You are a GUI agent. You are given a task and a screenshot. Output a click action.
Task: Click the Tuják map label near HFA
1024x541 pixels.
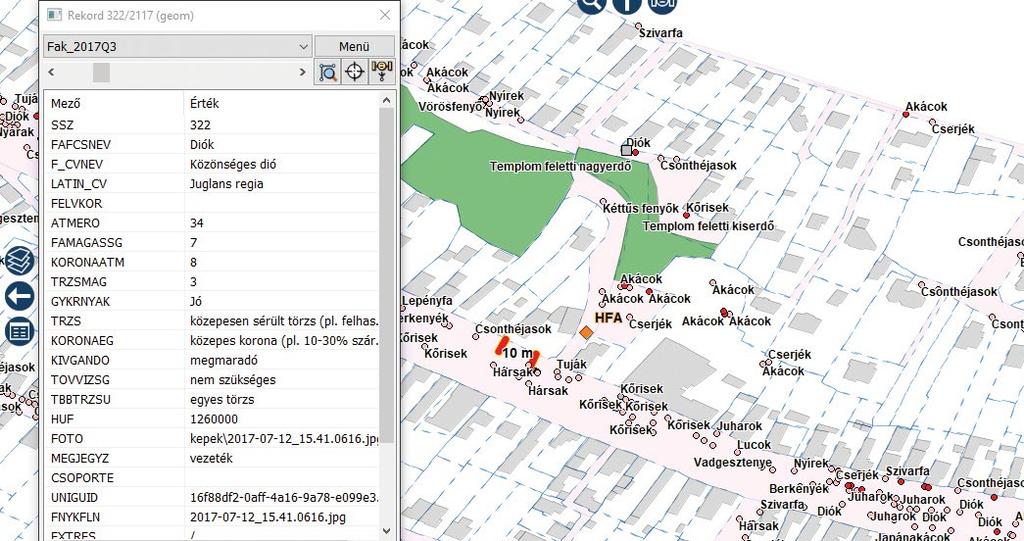571,365
